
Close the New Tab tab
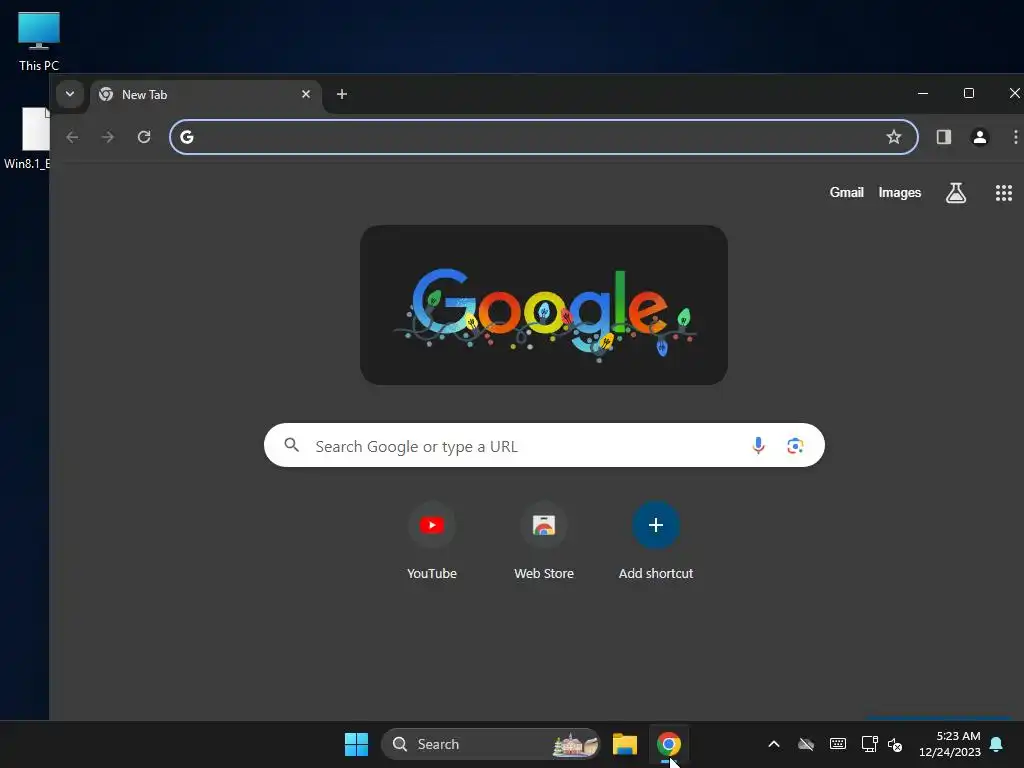(306, 94)
